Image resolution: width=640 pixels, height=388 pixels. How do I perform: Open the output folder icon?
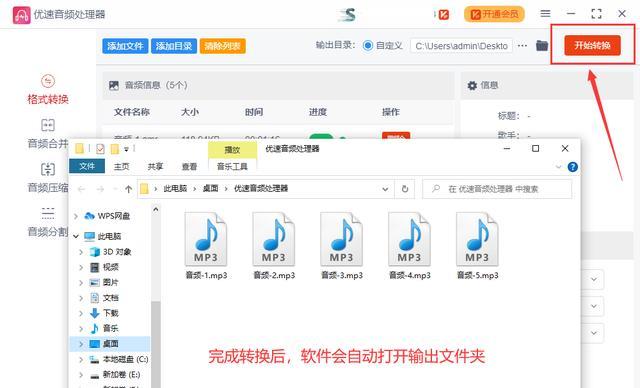coord(542,45)
